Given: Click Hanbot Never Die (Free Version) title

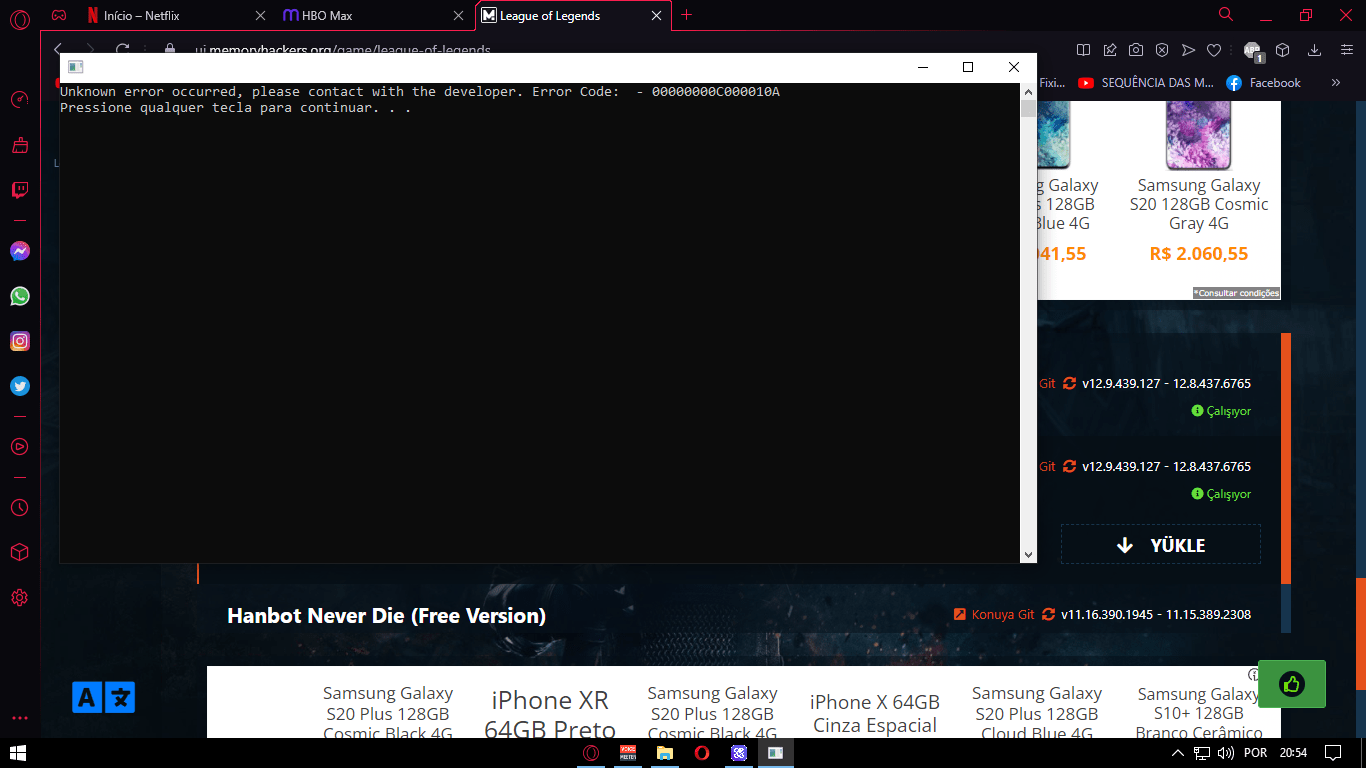Looking at the screenshot, I should coord(387,616).
